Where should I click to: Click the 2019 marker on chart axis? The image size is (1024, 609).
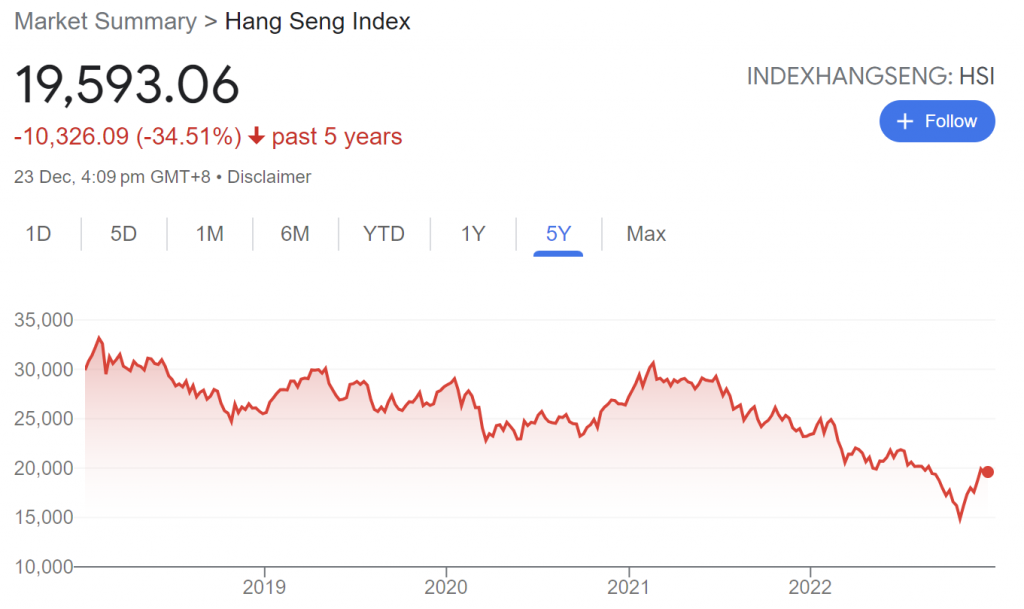pos(264,587)
